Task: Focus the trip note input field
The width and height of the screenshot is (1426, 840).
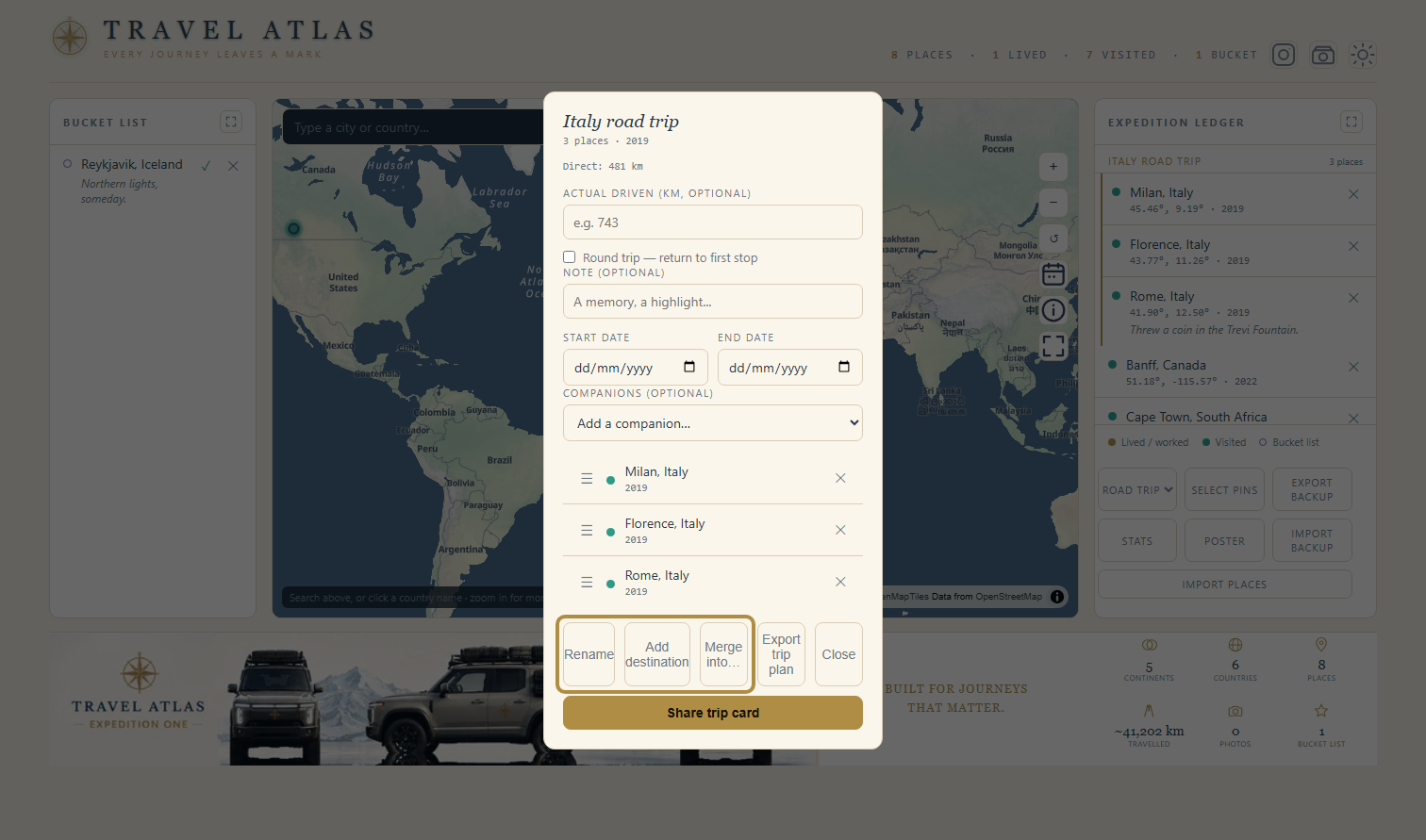Action: point(713,302)
